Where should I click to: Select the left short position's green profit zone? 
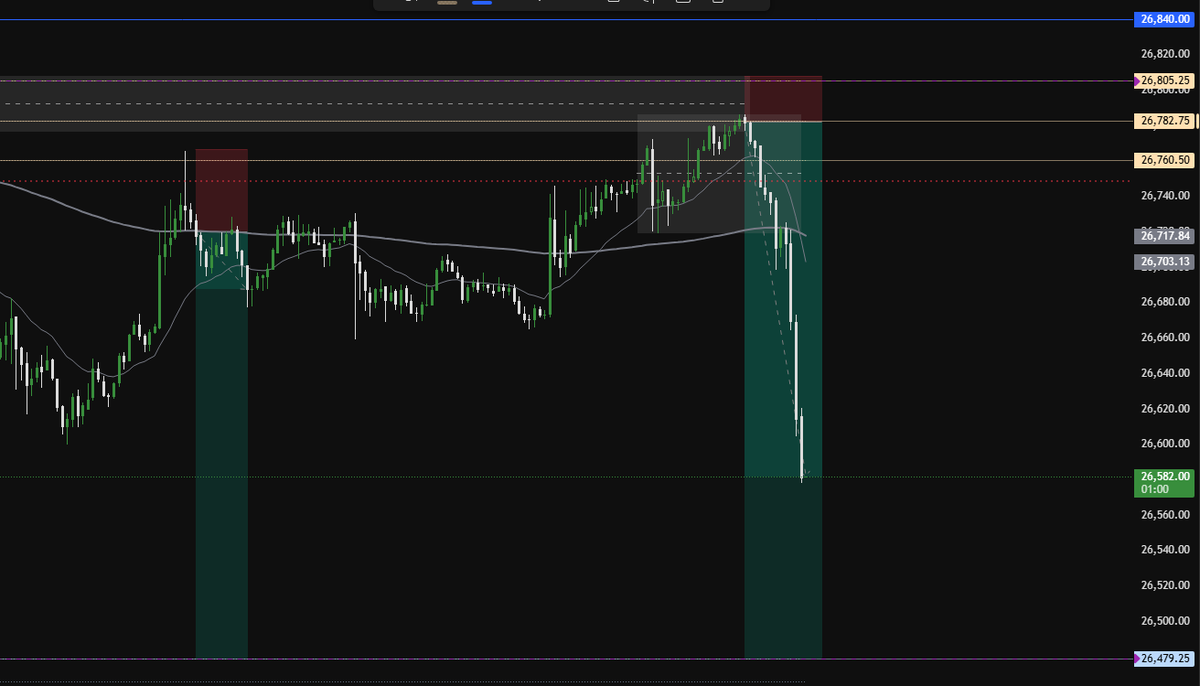(221, 444)
